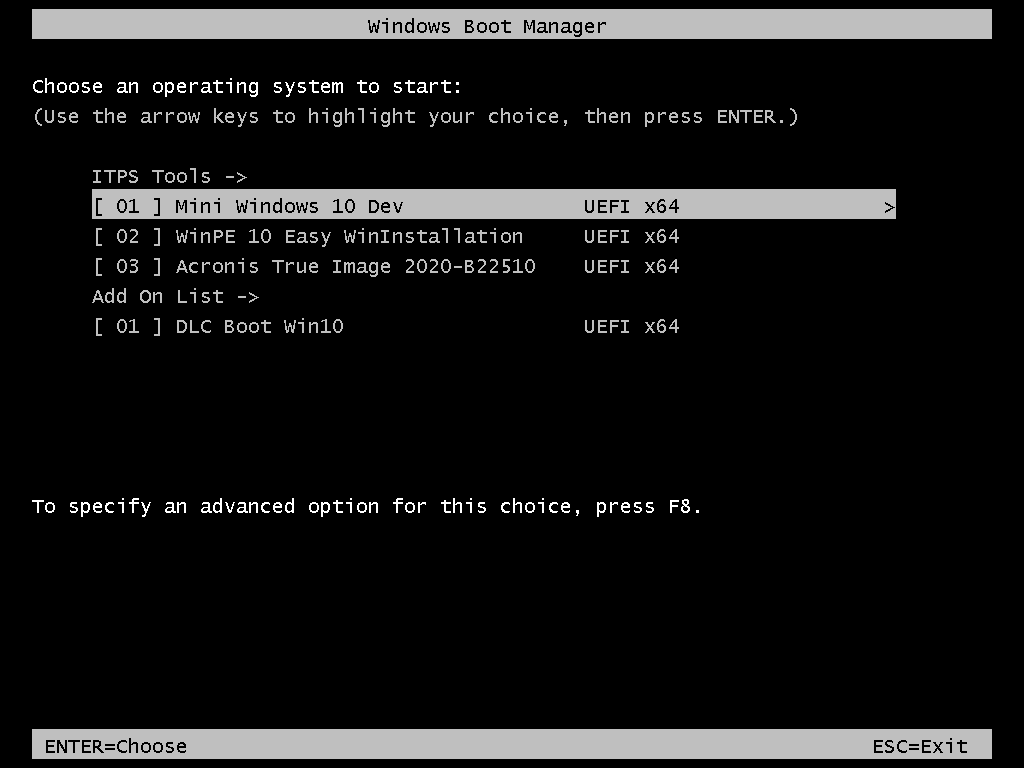Viewport: 1024px width, 768px height.
Task: Click ENTER=Choose in the bottom bar
Action: click(x=116, y=746)
